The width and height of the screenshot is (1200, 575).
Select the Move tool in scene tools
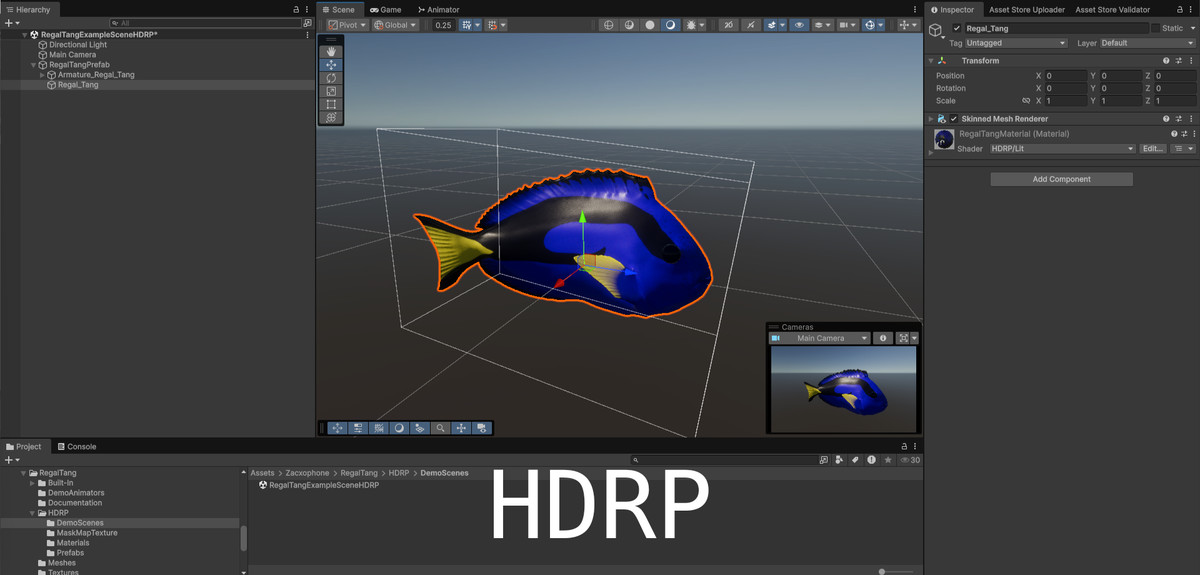point(331,64)
